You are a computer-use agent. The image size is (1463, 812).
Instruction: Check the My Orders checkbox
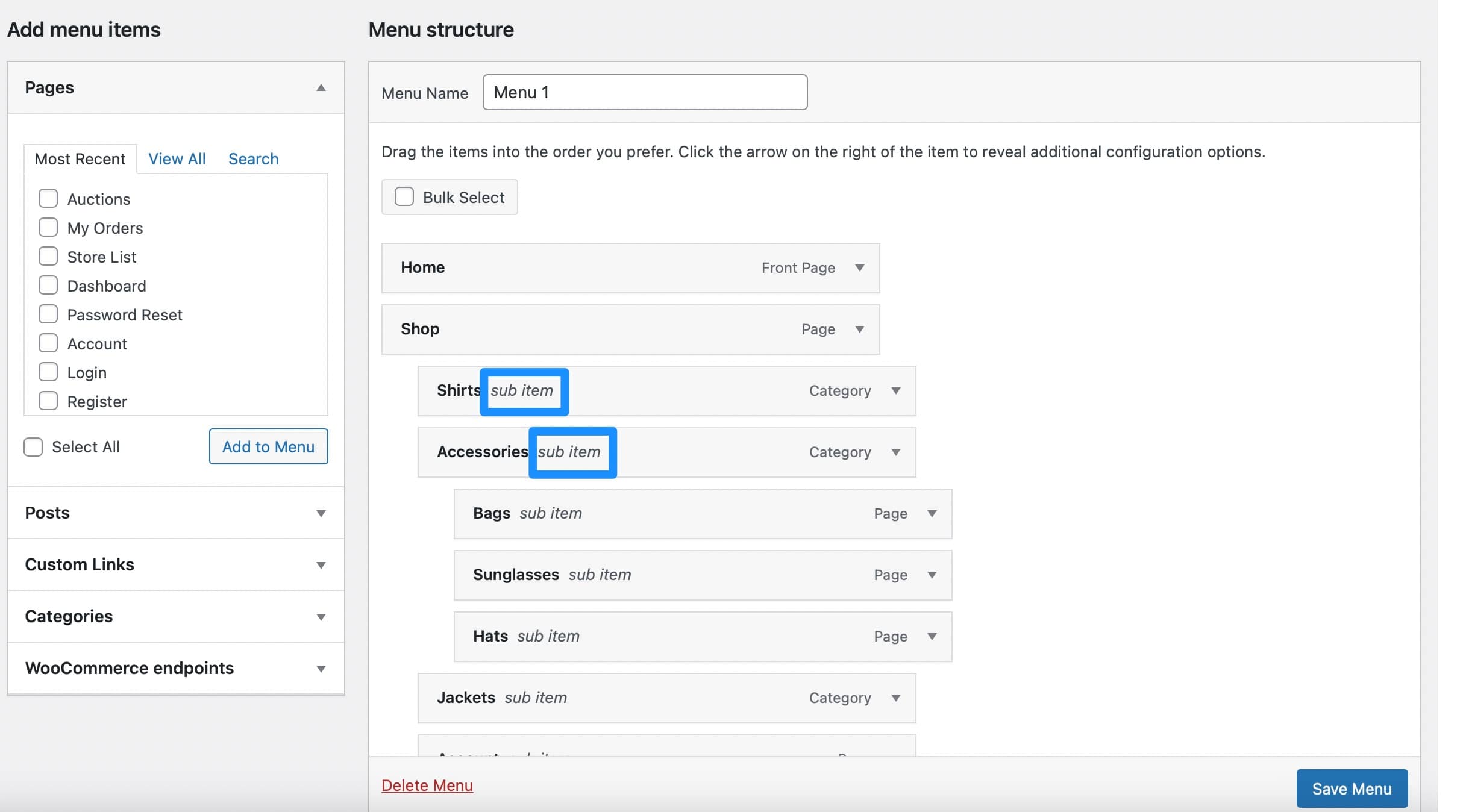coord(48,226)
